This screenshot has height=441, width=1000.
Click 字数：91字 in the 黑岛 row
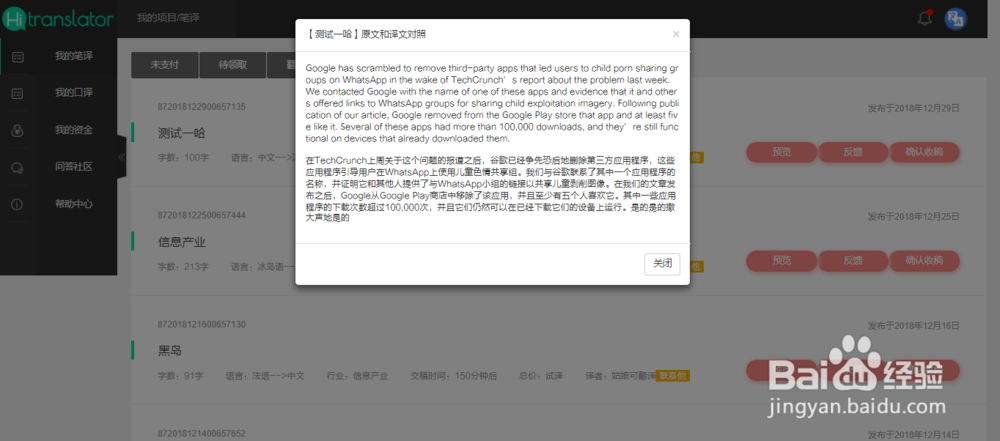tap(180, 376)
